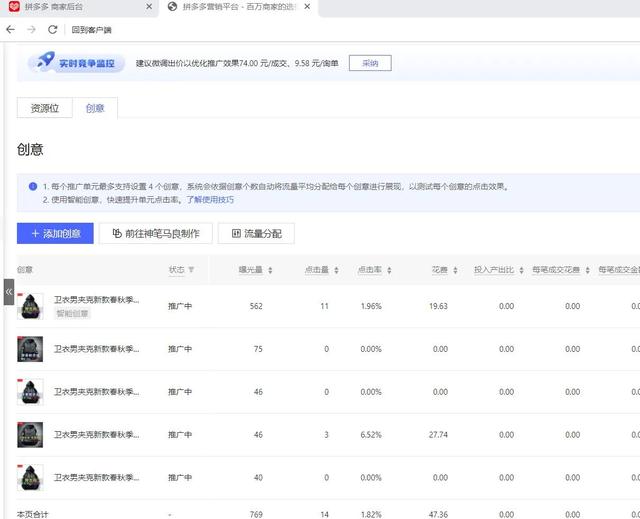Sort by 每笔成交花费 column arrows
Screen dimensions: 640x519
click(587, 270)
